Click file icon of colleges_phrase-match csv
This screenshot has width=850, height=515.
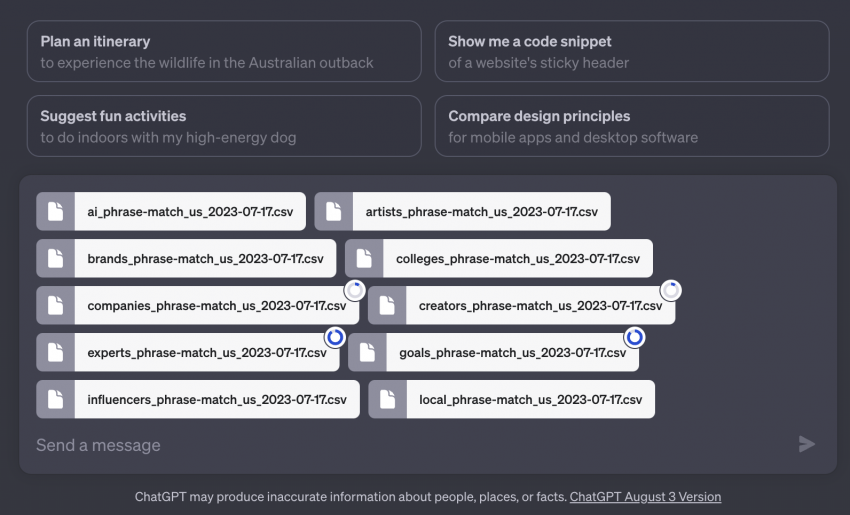(x=365, y=259)
